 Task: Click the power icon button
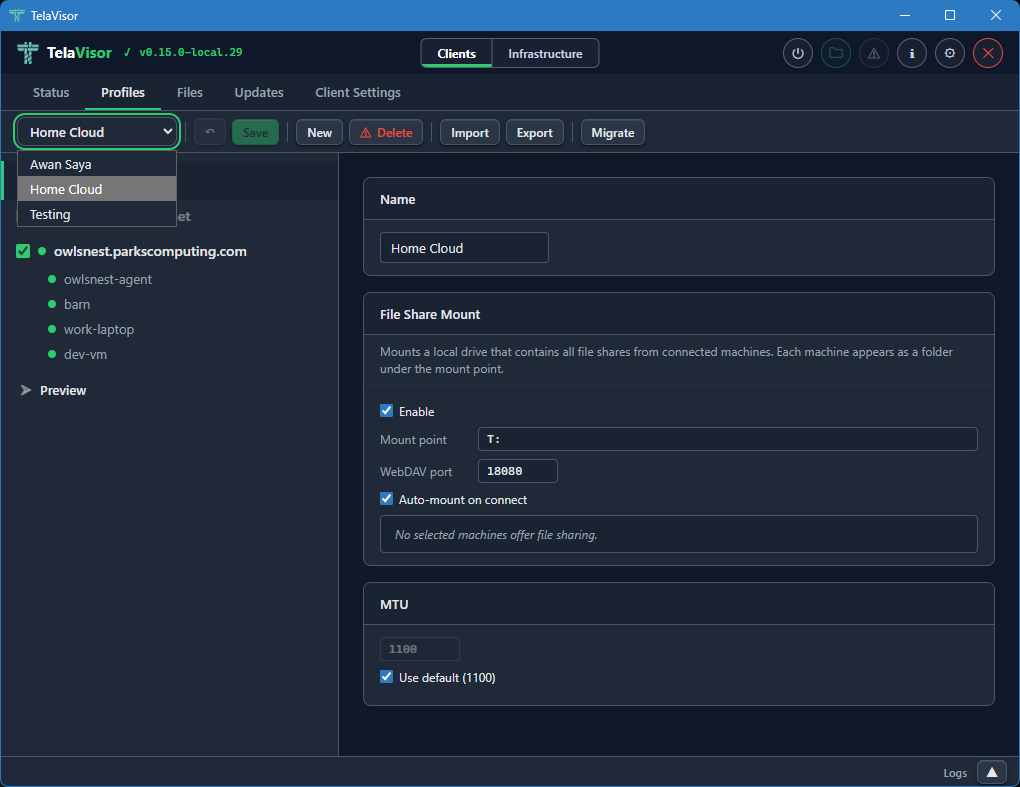pos(798,53)
